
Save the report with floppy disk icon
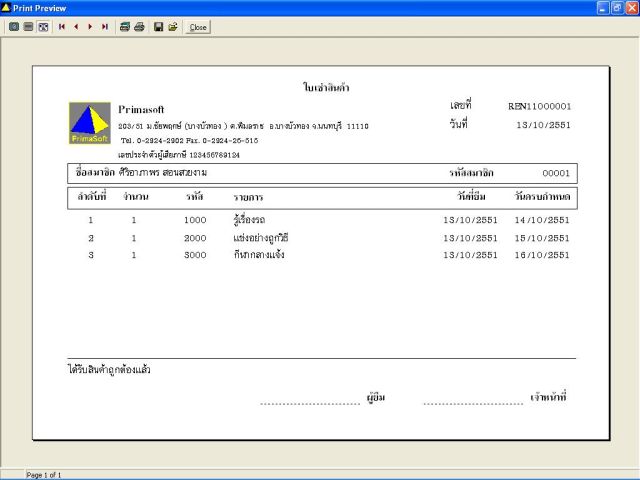158,27
